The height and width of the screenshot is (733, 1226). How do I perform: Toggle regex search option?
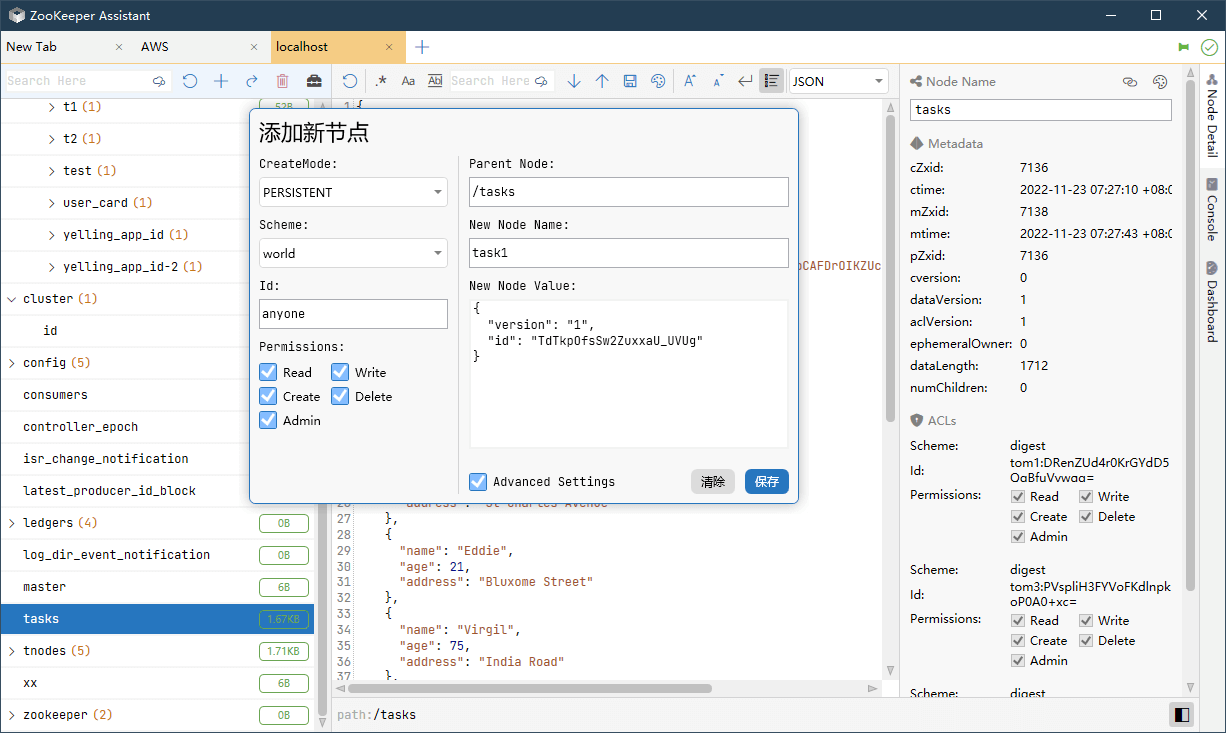[x=381, y=81]
